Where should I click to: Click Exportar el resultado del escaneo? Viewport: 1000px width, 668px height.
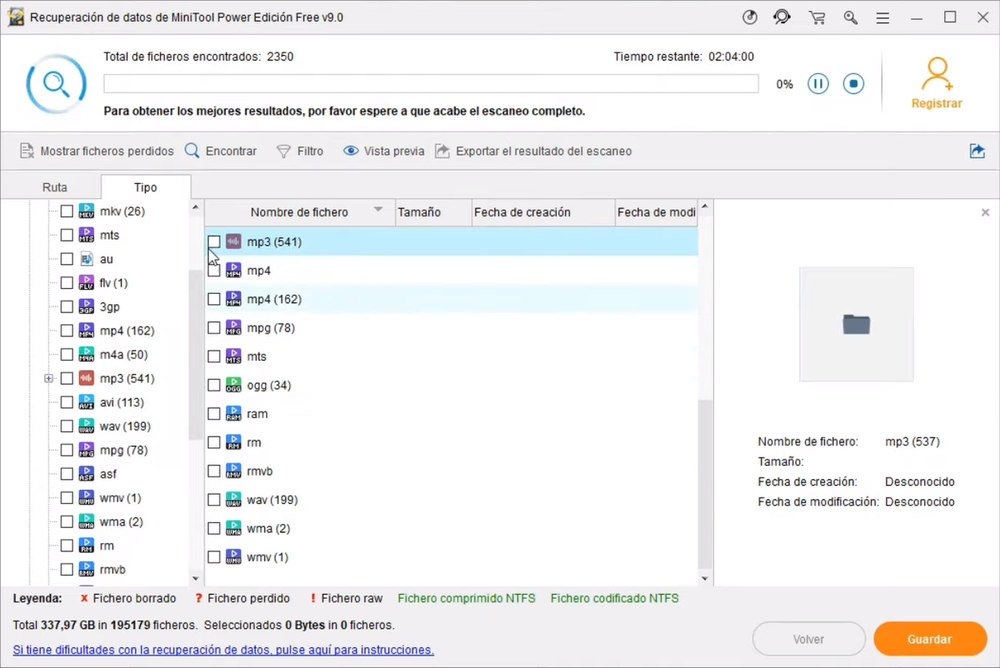click(533, 151)
